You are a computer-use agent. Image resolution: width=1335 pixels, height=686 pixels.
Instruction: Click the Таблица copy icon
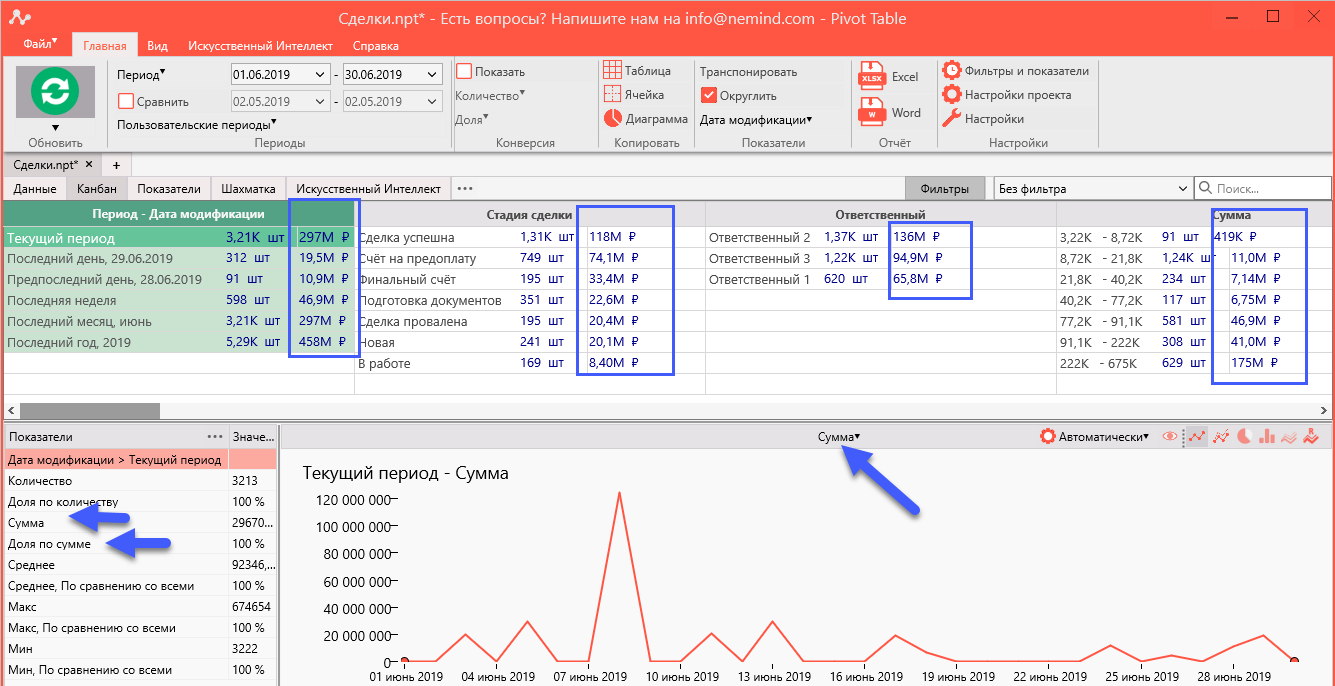coord(612,71)
